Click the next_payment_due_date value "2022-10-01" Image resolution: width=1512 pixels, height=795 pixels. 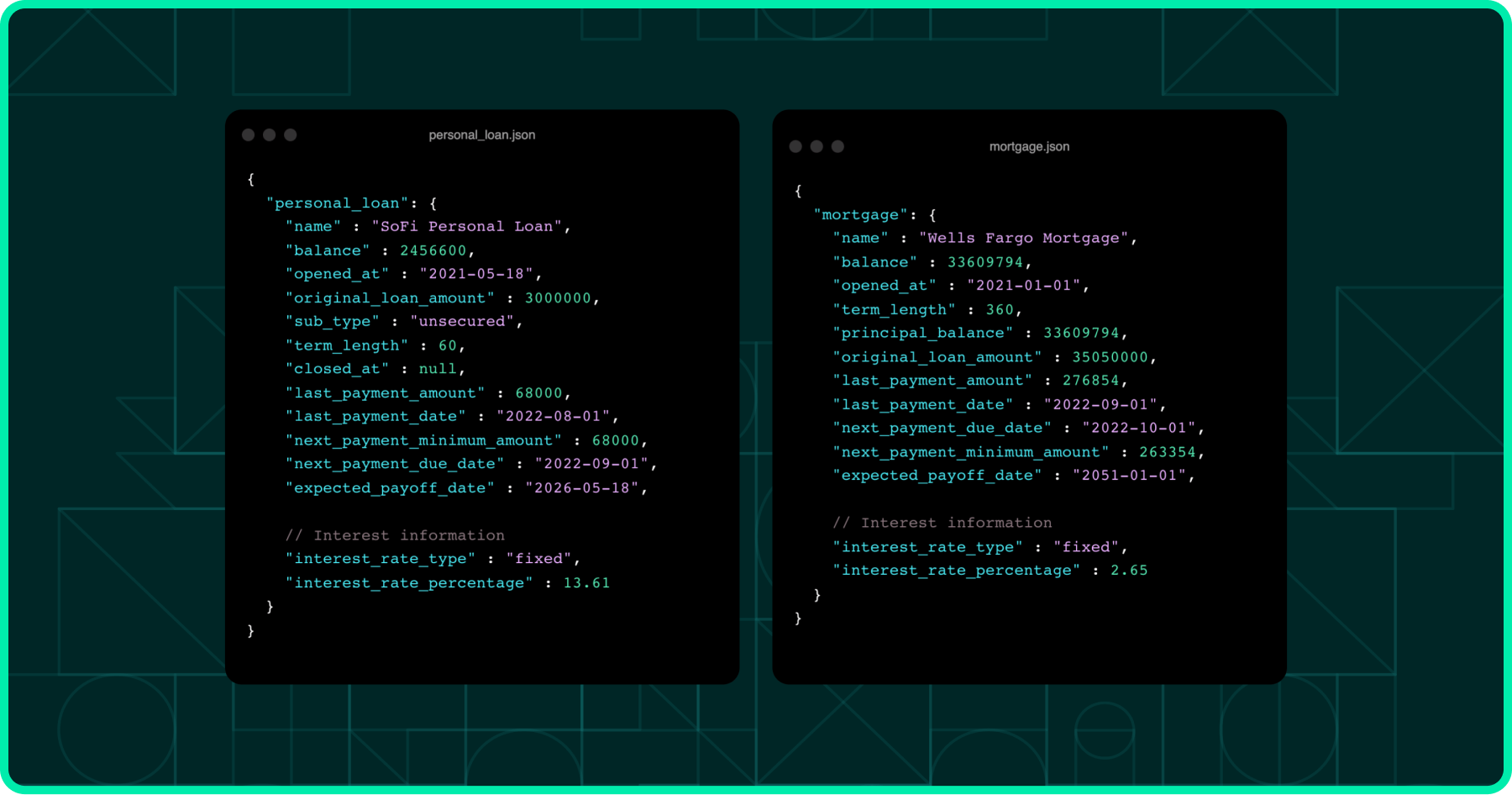(x=1138, y=429)
